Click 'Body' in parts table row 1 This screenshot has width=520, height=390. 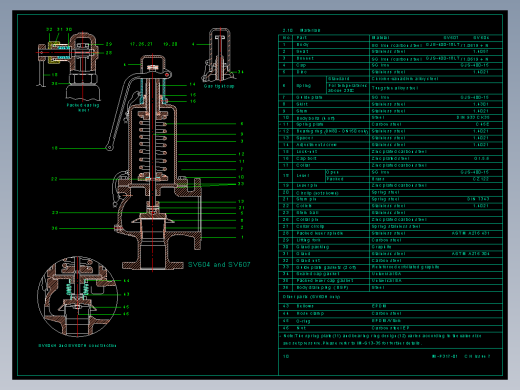(302, 45)
